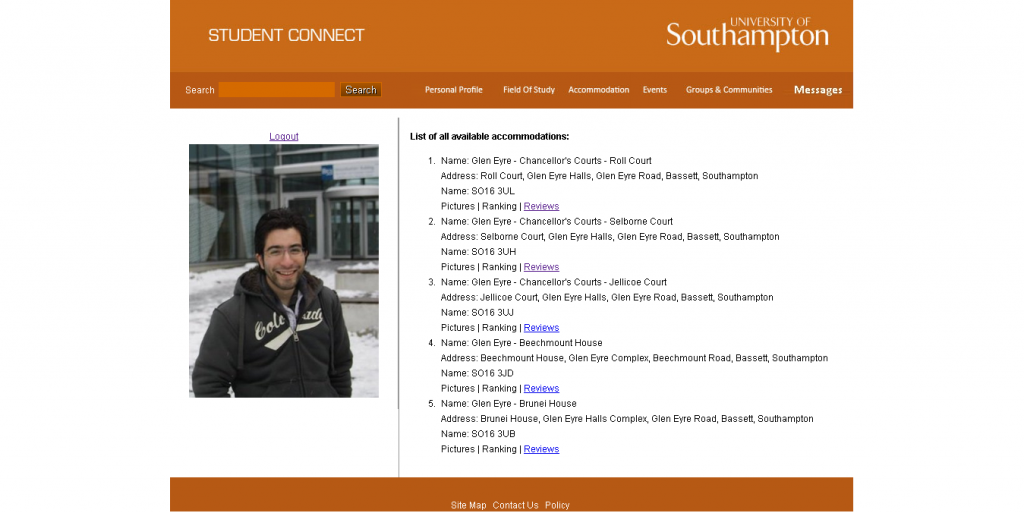Click the Student Connect title

point(286,35)
